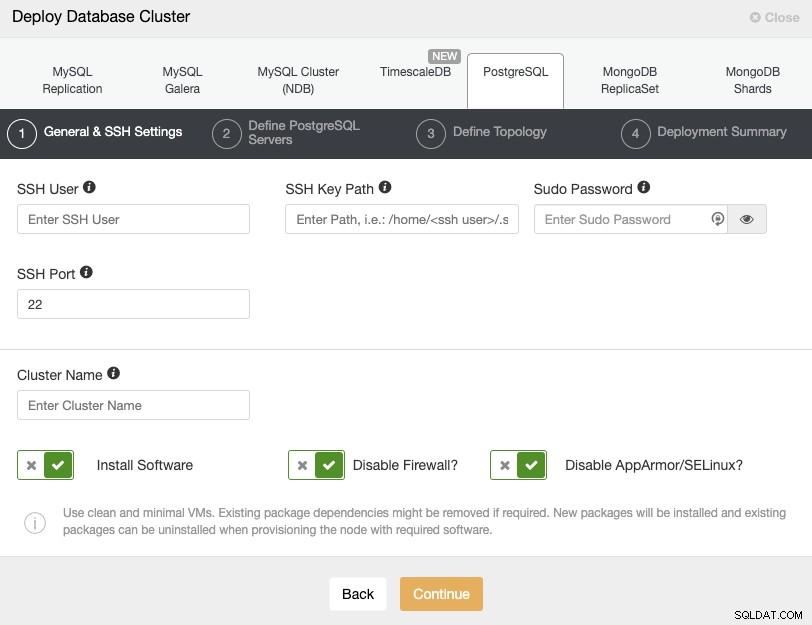Toggle sudo password visibility eye icon
The width and height of the screenshot is (812, 625).
(x=746, y=219)
